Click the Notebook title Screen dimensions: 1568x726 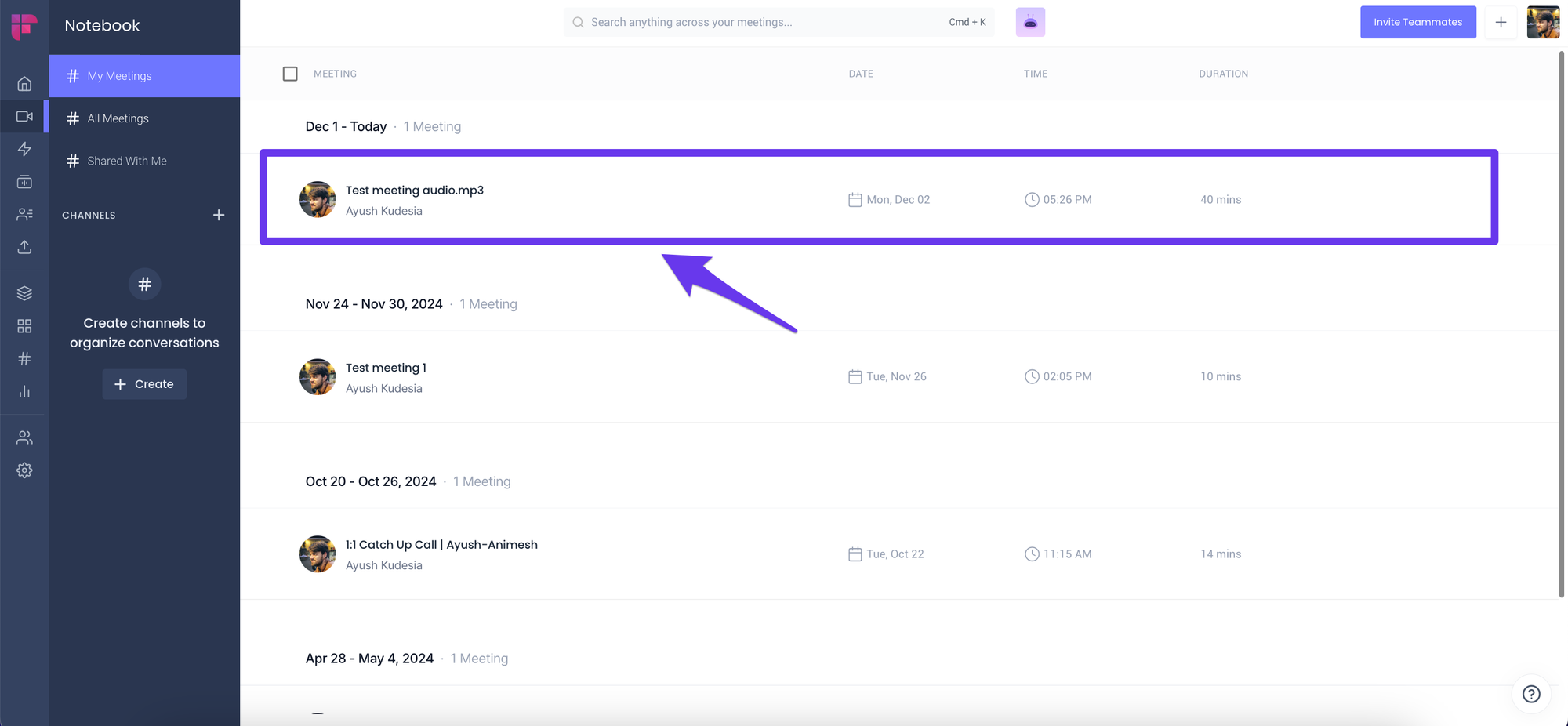pos(102,25)
